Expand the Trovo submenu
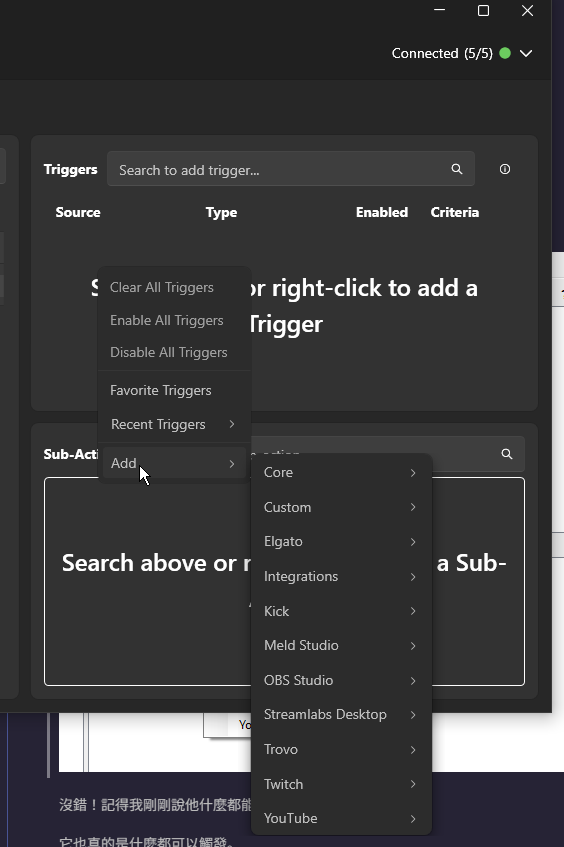This screenshot has width=564, height=847. coord(341,749)
